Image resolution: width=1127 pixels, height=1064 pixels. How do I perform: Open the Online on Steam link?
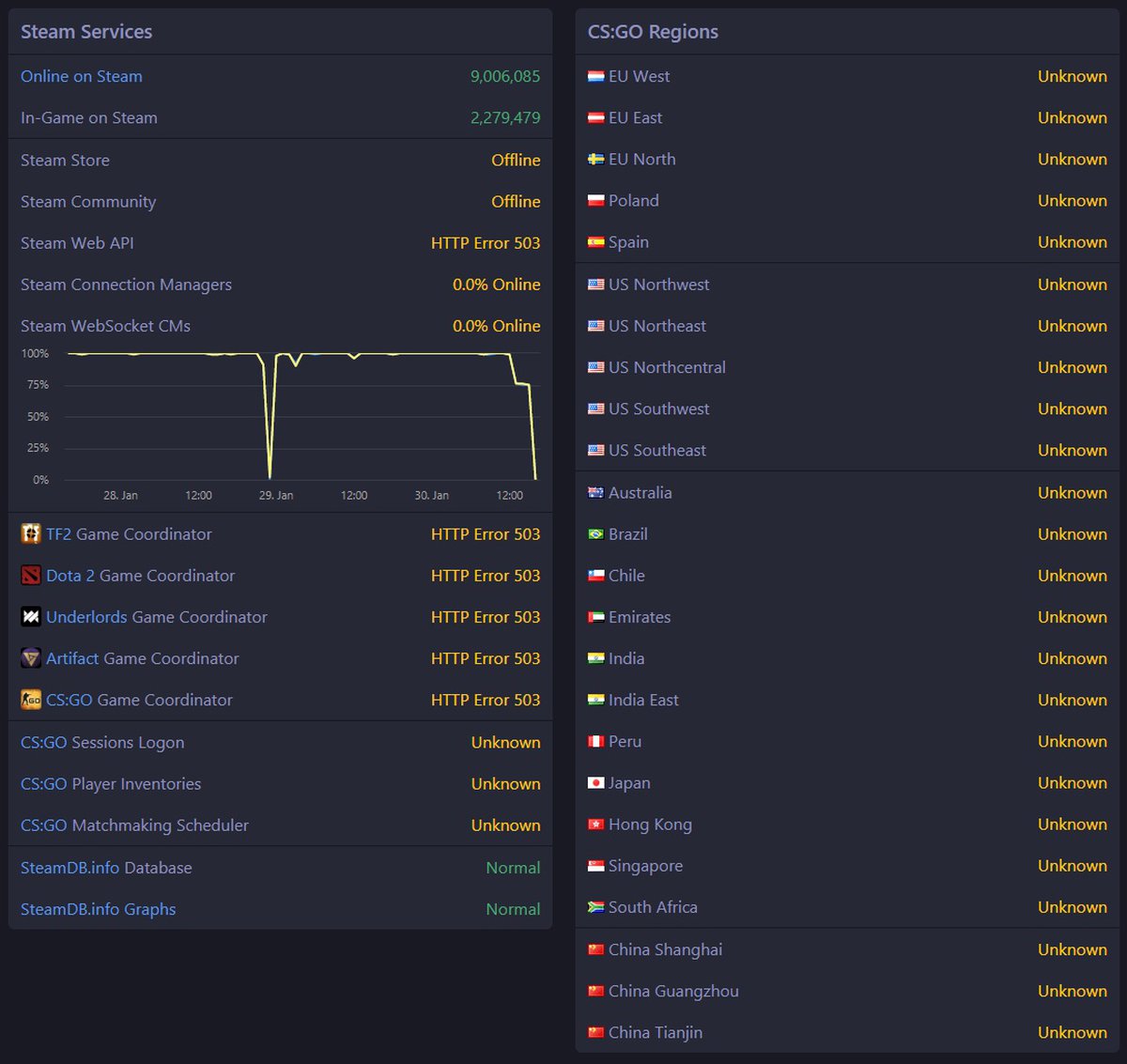[x=82, y=77]
